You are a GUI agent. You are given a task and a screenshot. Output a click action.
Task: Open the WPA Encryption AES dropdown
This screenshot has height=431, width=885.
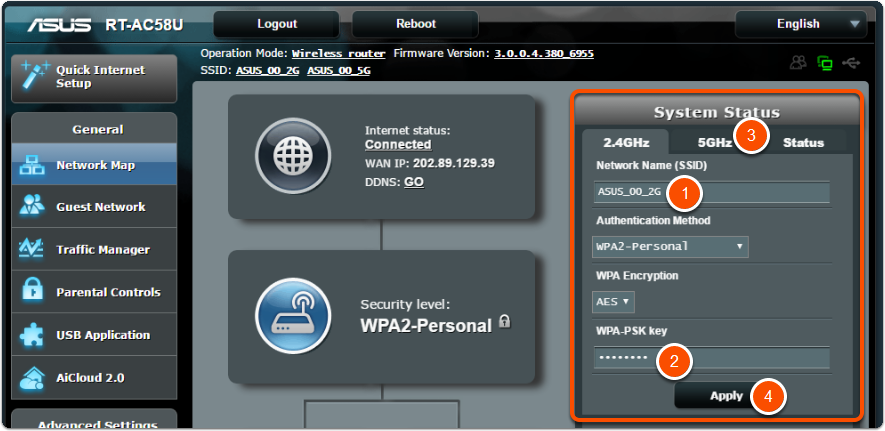click(613, 302)
